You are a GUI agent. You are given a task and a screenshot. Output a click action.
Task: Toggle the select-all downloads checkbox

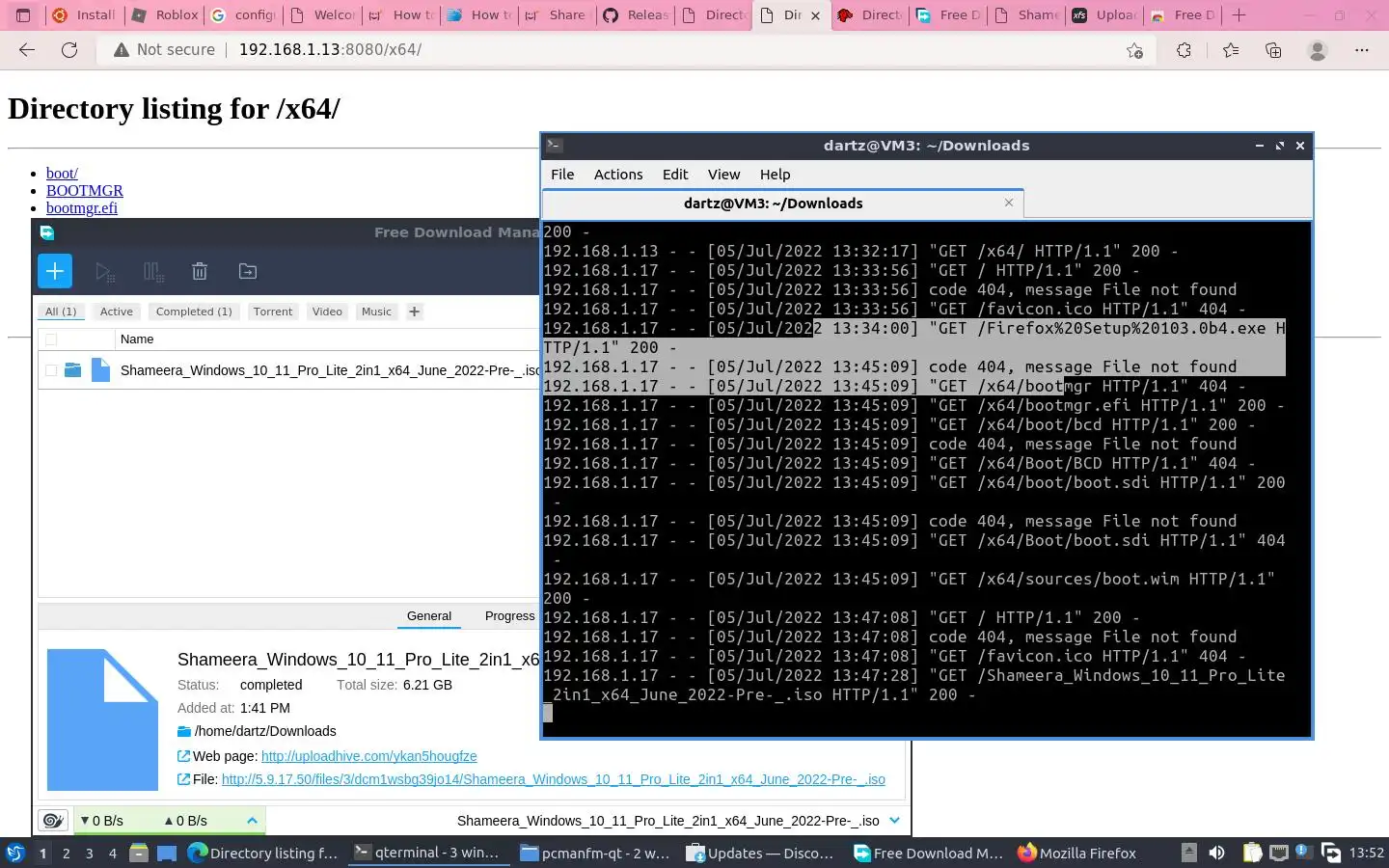tap(51, 339)
